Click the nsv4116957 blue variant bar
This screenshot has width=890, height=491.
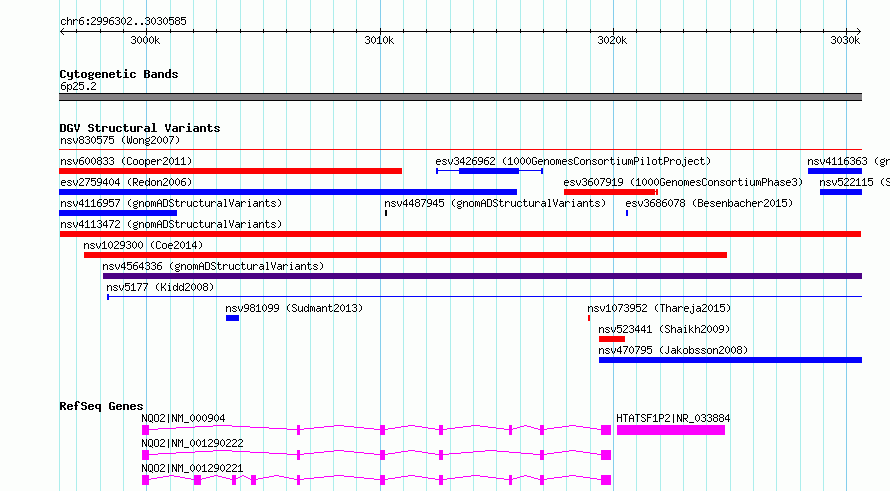point(118,213)
